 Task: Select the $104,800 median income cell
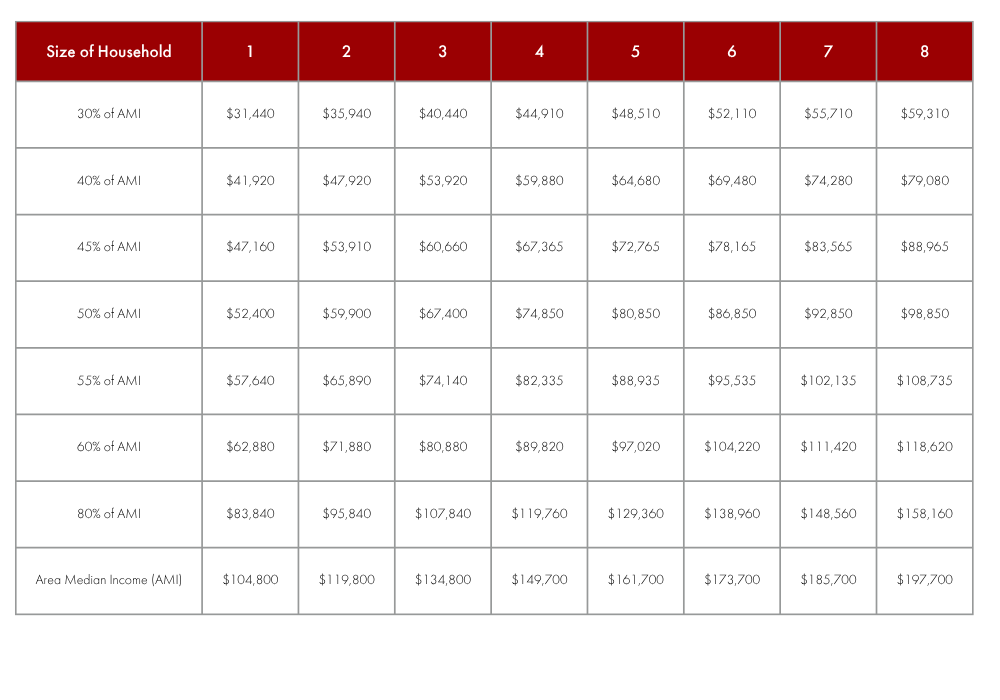click(250, 581)
